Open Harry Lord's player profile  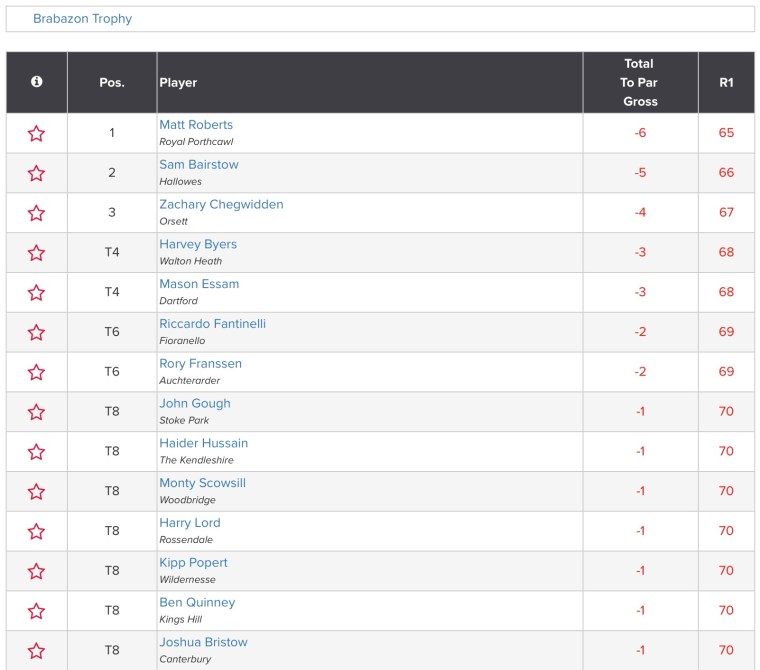pyautogui.click(x=190, y=523)
